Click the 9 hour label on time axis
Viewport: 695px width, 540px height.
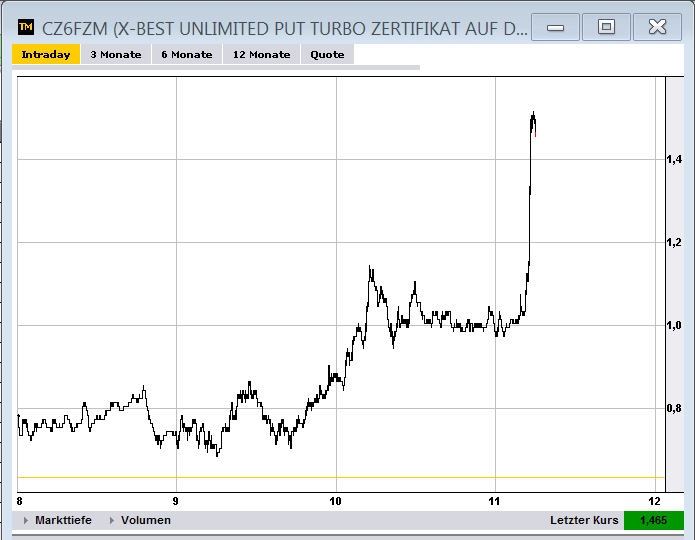click(x=176, y=501)
